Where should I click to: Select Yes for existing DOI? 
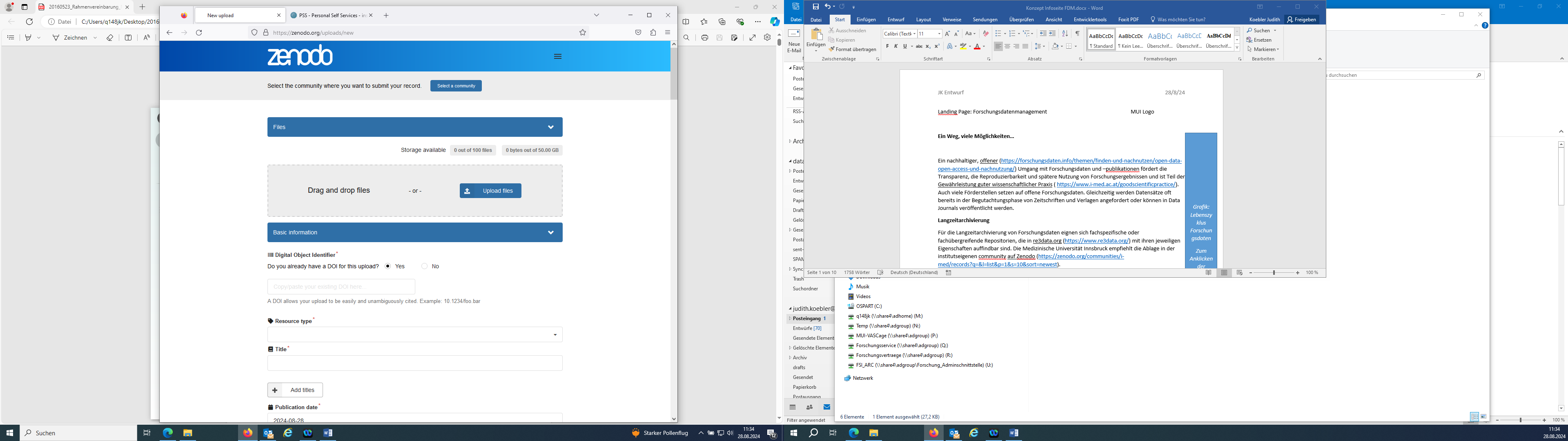tap(388, 266)
